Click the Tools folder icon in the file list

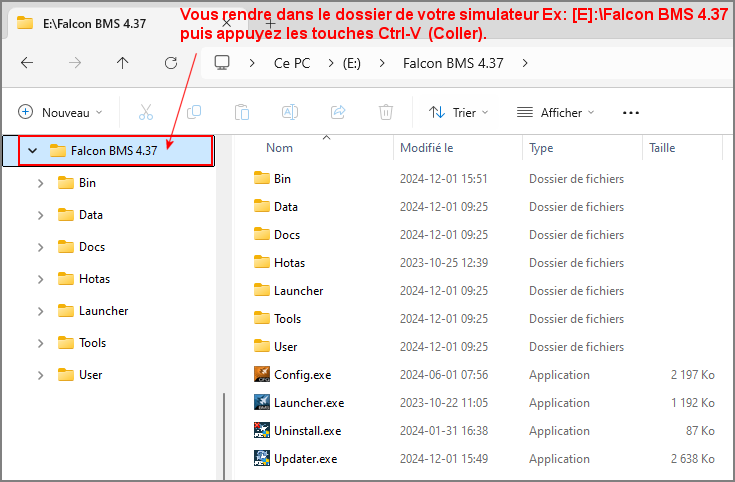[262, 318]
